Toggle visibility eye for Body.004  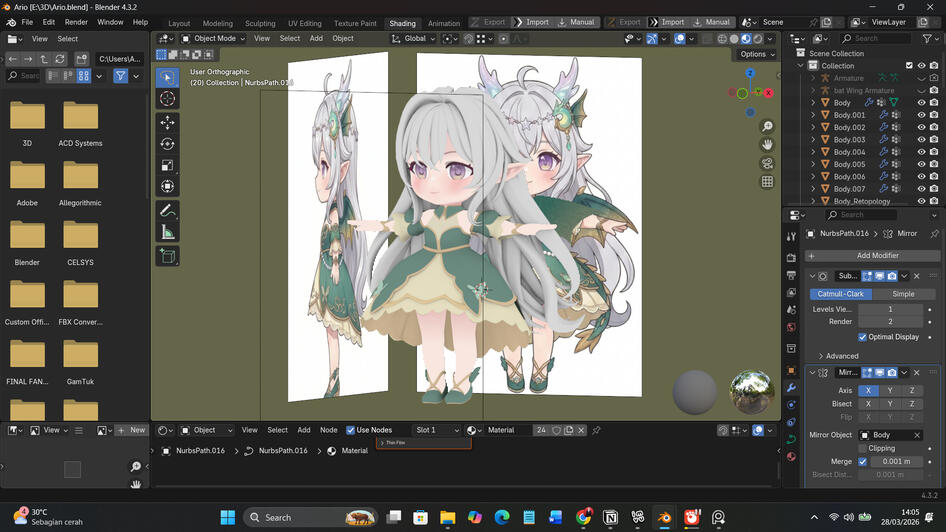[x=921, y=152]
